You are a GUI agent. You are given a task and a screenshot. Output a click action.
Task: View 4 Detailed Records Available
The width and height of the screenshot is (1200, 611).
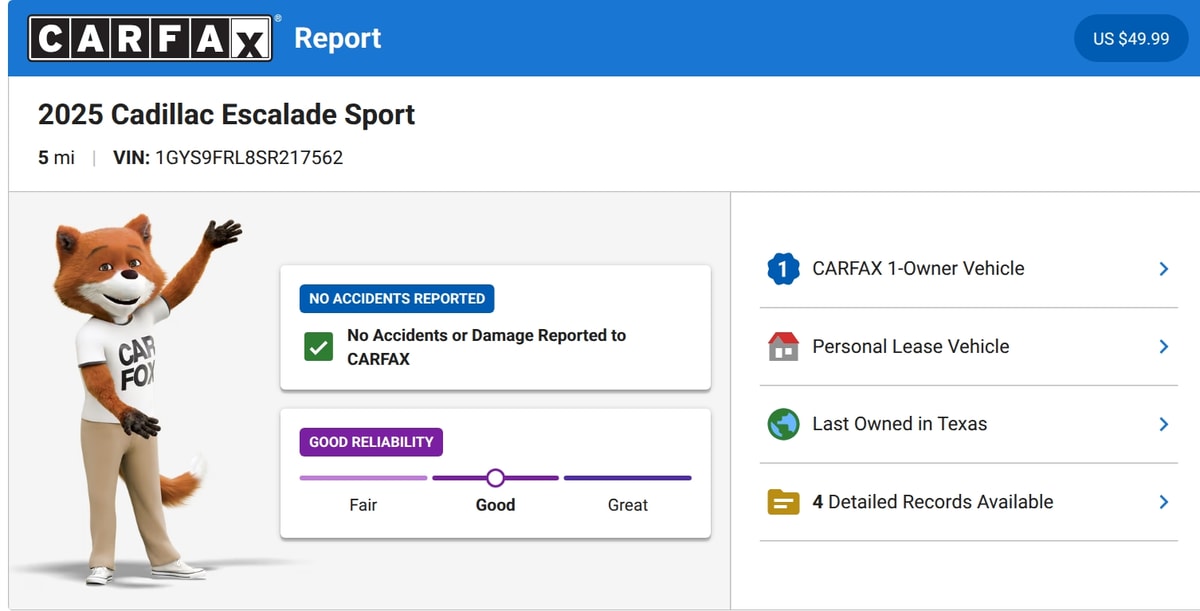(969, 502)
